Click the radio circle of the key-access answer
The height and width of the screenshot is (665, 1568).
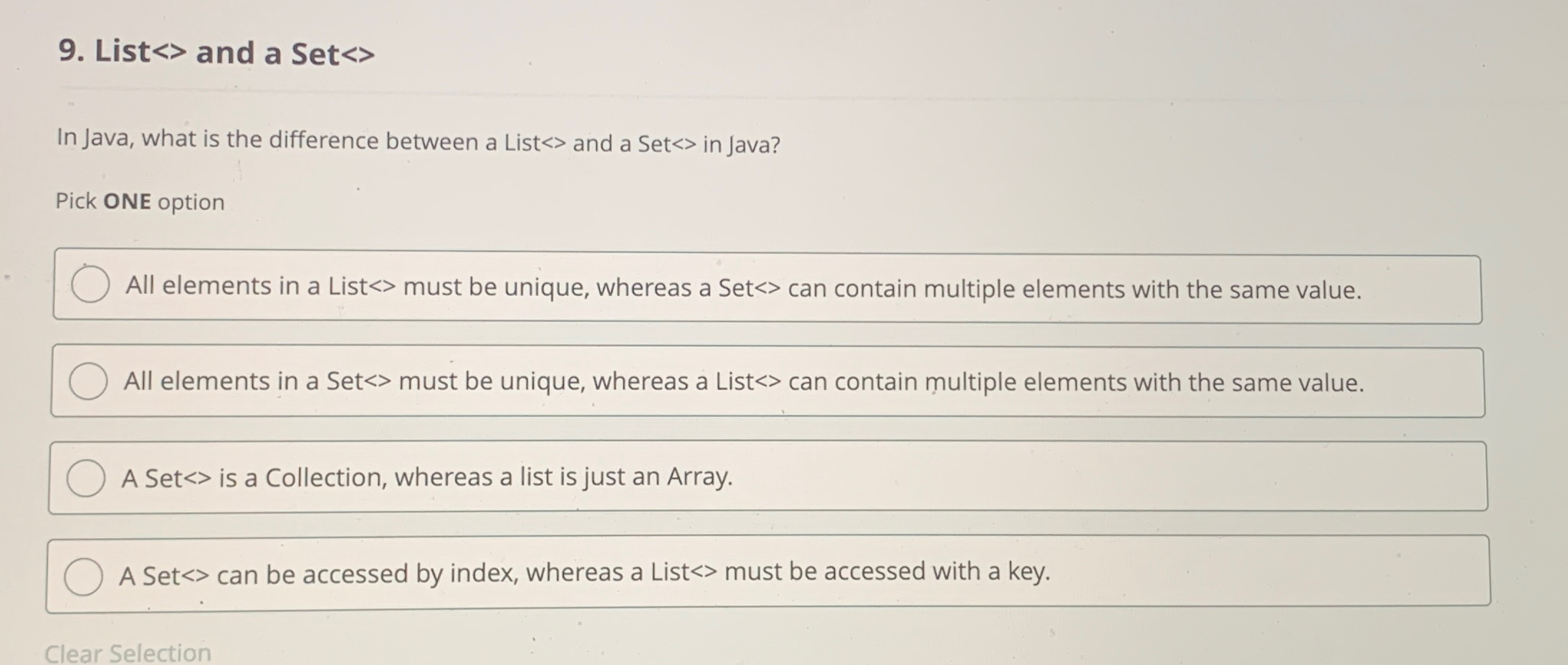pyautogui.click(x=84, y=574)
